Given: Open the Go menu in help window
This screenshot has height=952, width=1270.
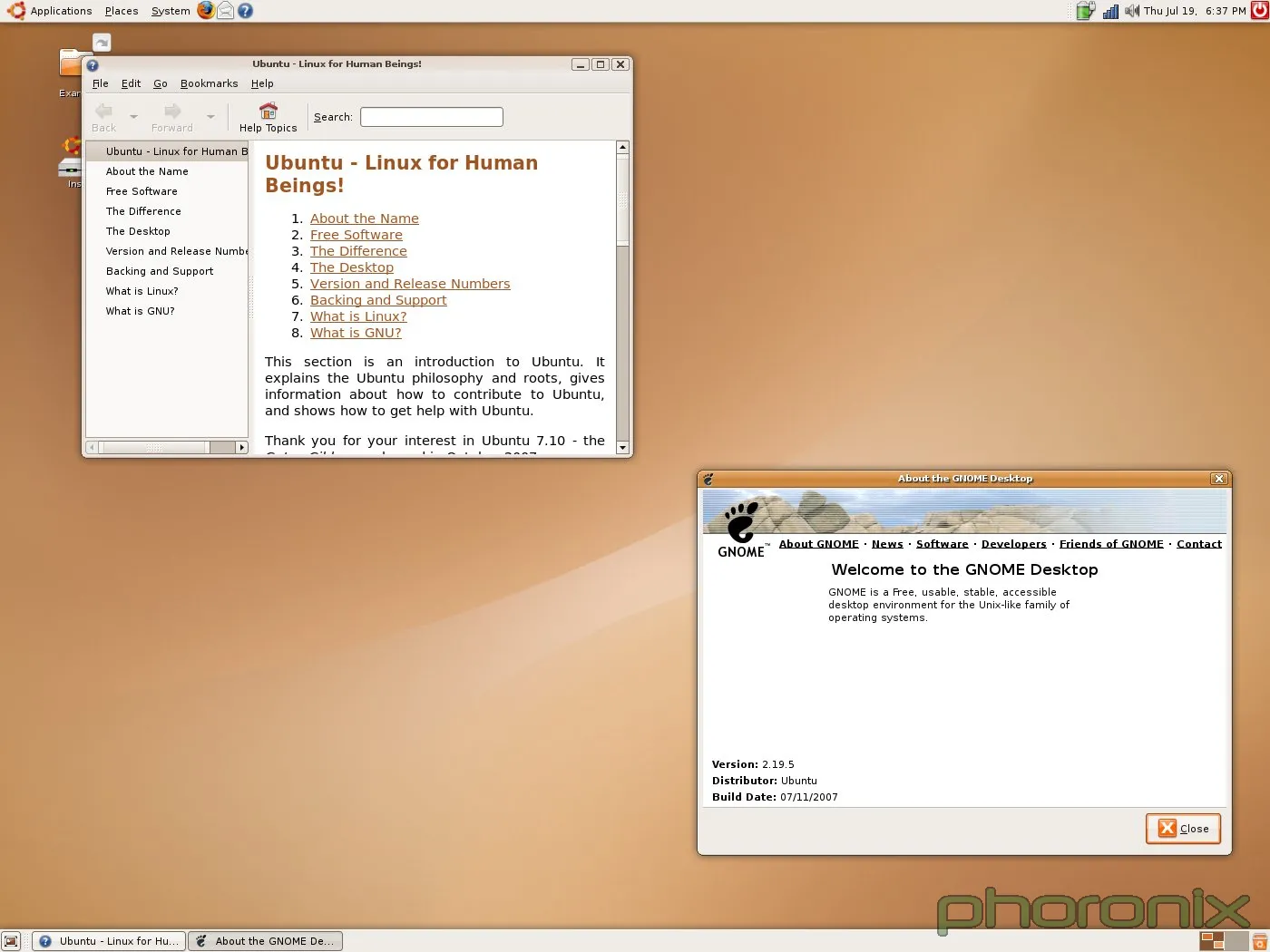Looking at the screenshot, I should coord(160,83).
